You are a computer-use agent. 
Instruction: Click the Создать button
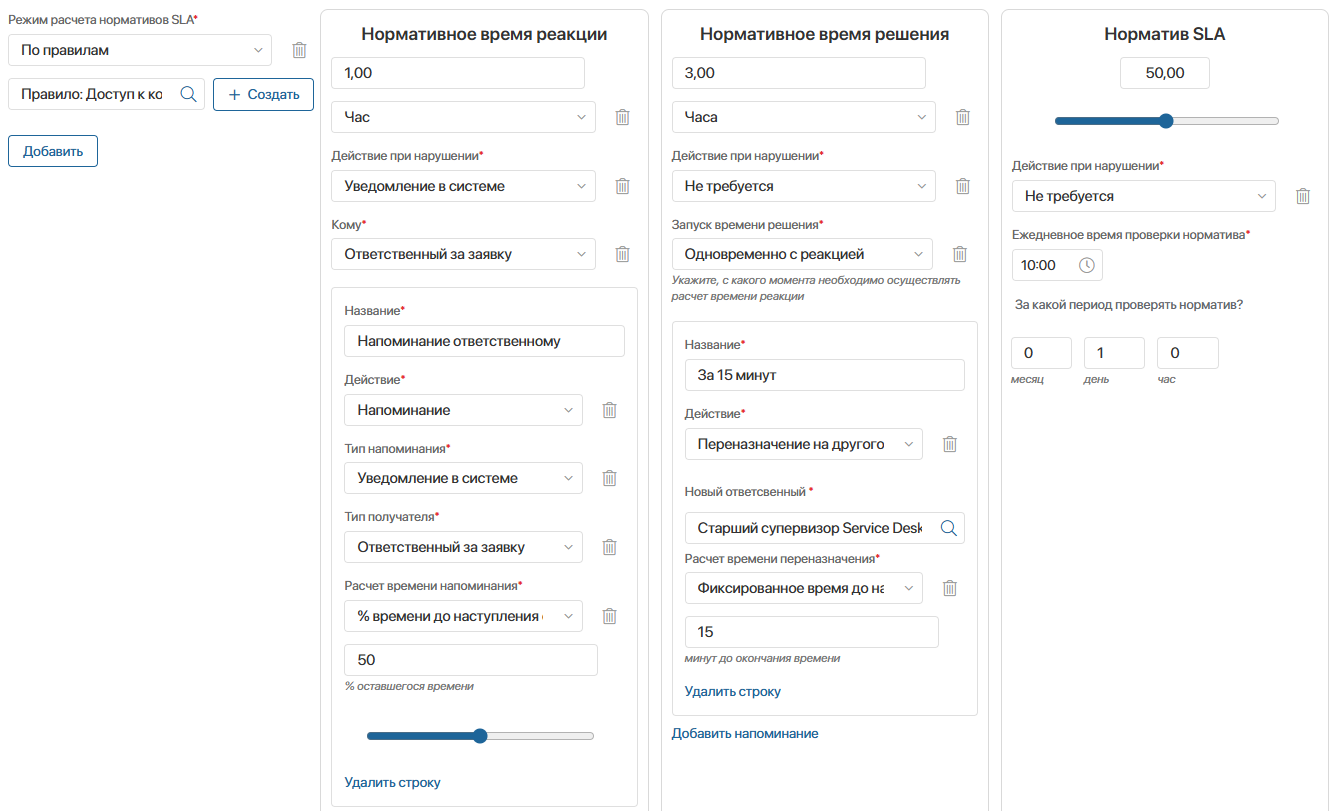(x=263, y=95)
